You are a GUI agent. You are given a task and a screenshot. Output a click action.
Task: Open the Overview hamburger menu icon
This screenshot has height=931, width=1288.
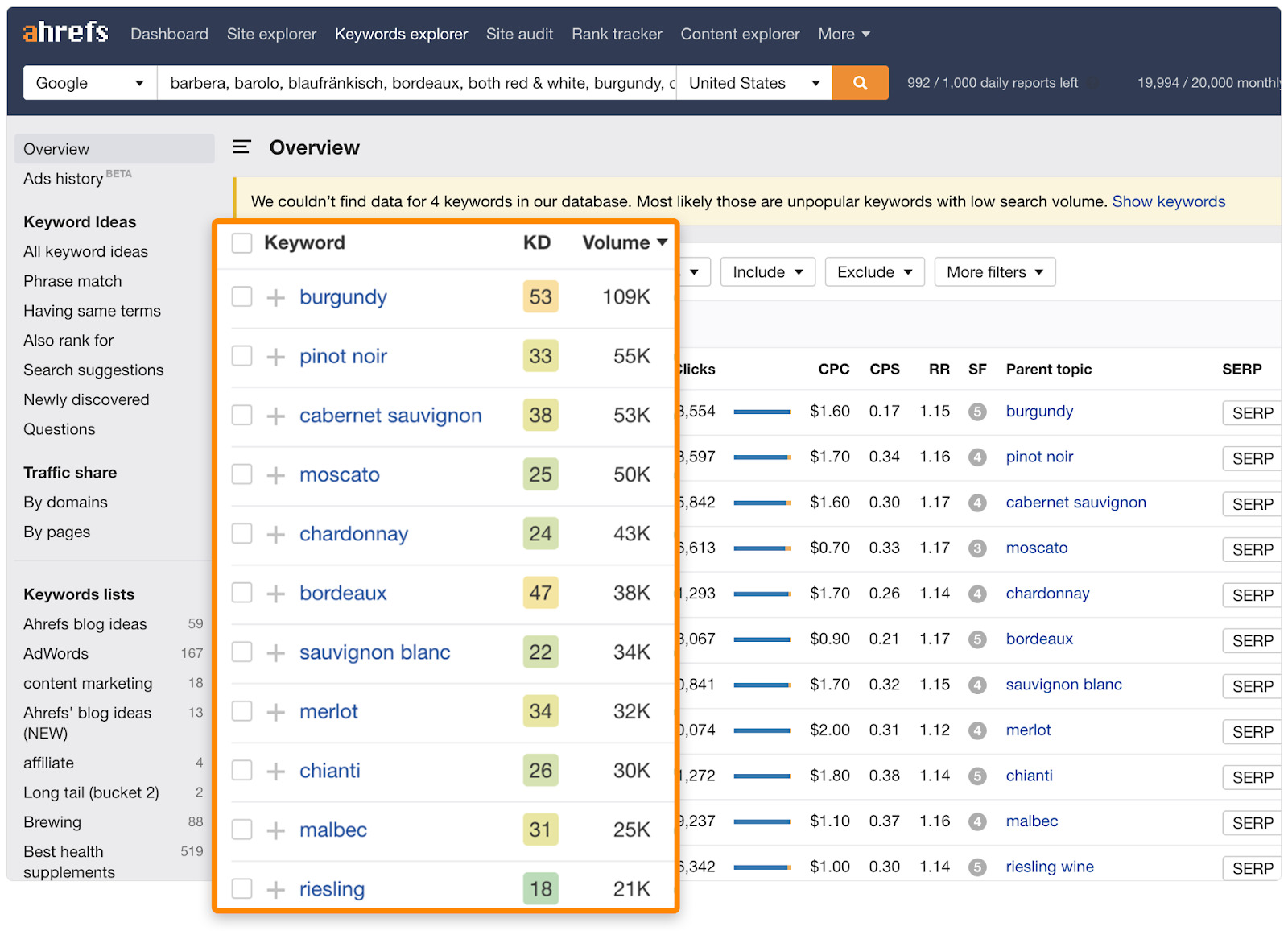pos(242,147)
